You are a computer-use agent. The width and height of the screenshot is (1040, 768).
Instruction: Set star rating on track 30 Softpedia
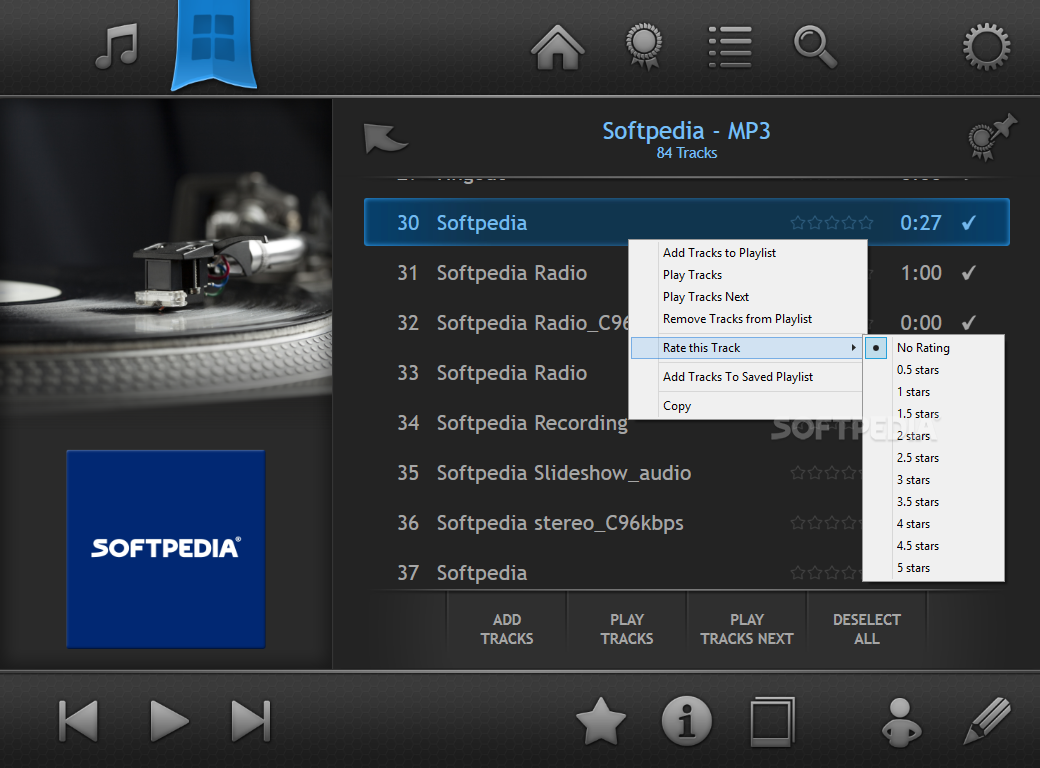(832, 223)
